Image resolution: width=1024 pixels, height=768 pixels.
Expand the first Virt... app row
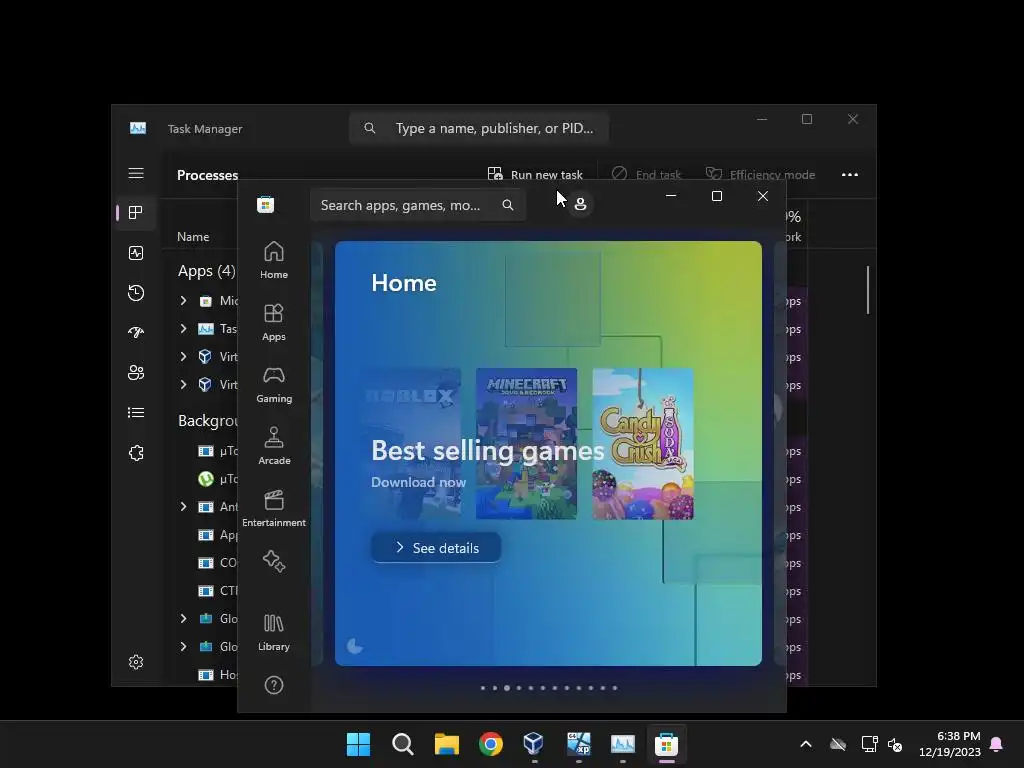(184, 357)
